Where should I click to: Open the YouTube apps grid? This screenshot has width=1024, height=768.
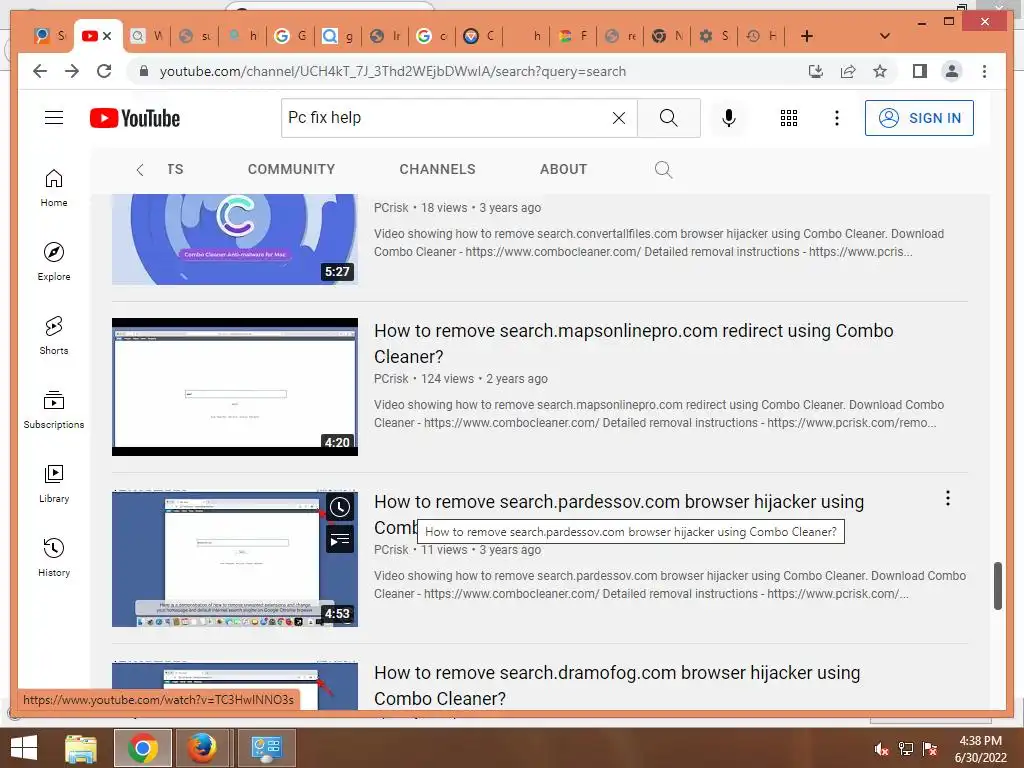coord(789,118)
